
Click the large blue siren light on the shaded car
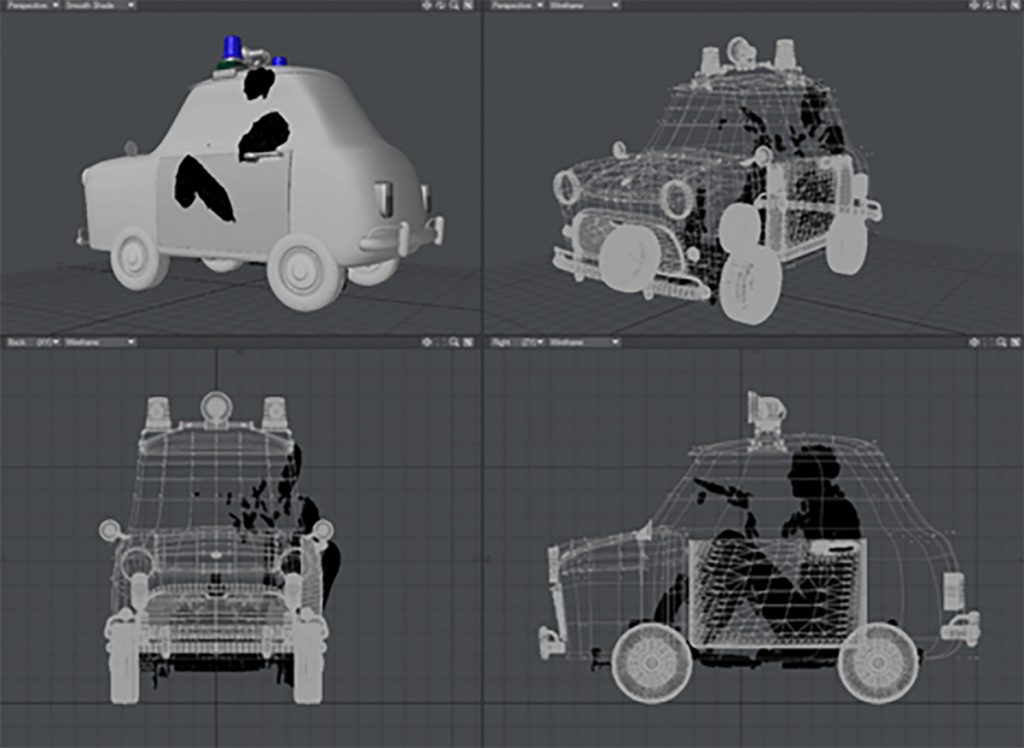(x=232, y=47)
